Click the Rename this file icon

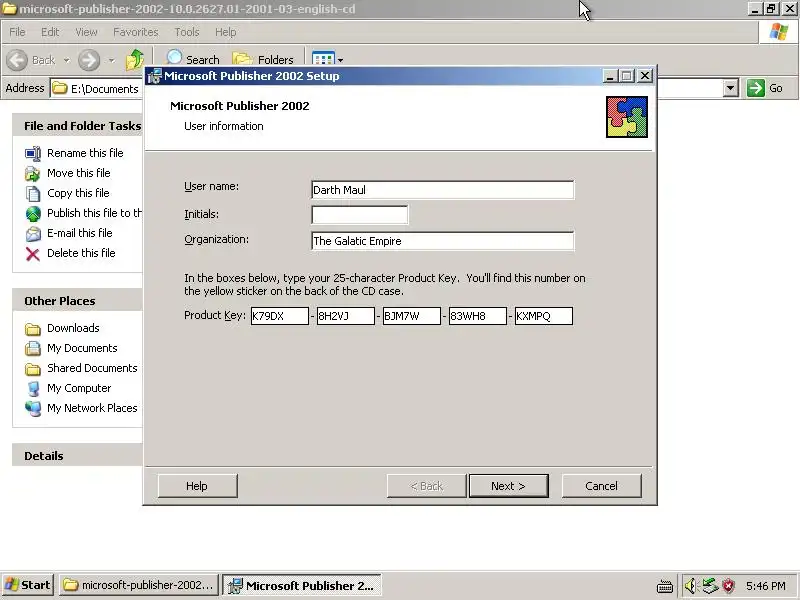pyautogui.click(x=33, y=154)
